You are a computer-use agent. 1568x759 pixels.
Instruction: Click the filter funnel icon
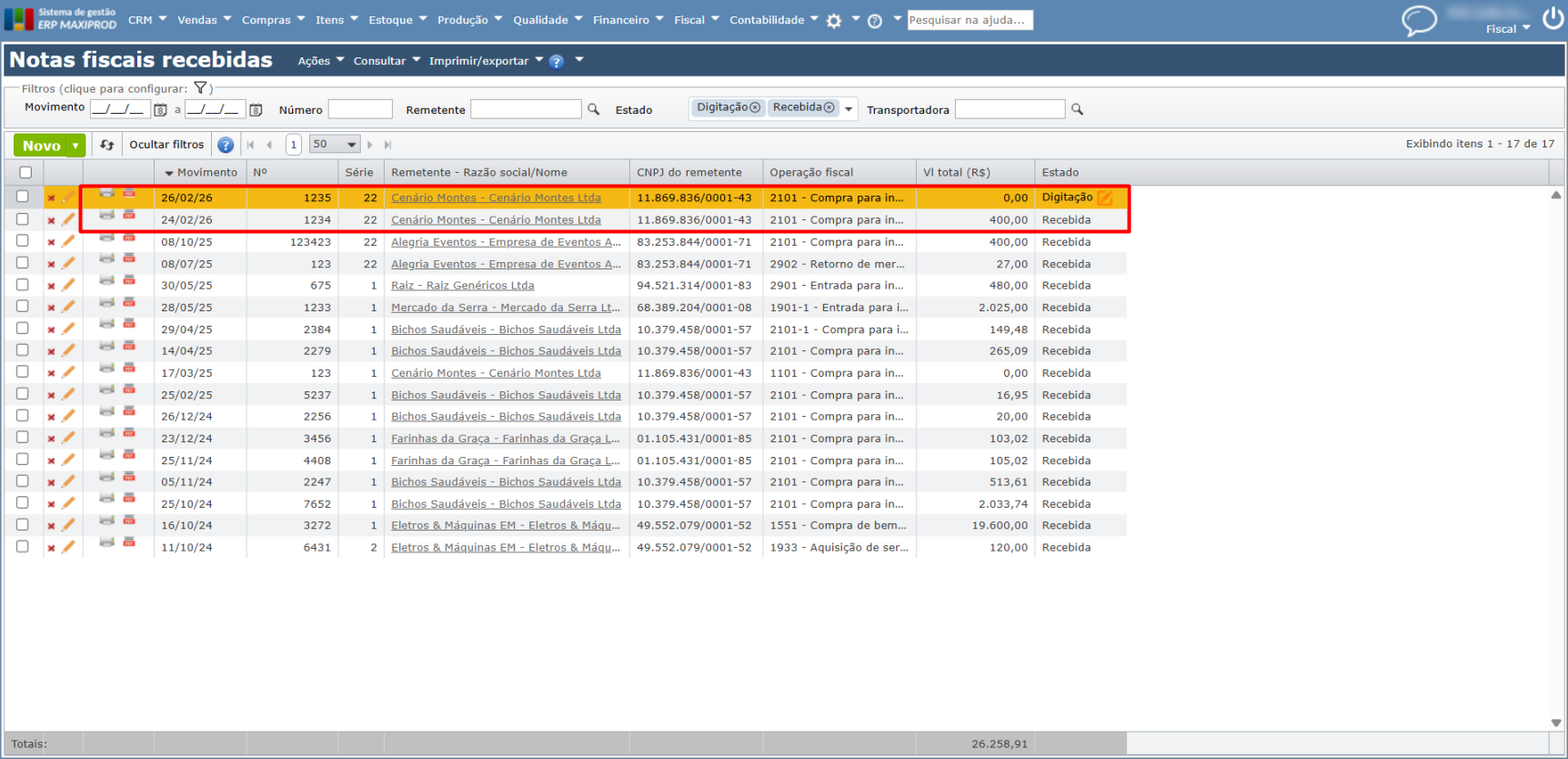click(x=200, y=88)
